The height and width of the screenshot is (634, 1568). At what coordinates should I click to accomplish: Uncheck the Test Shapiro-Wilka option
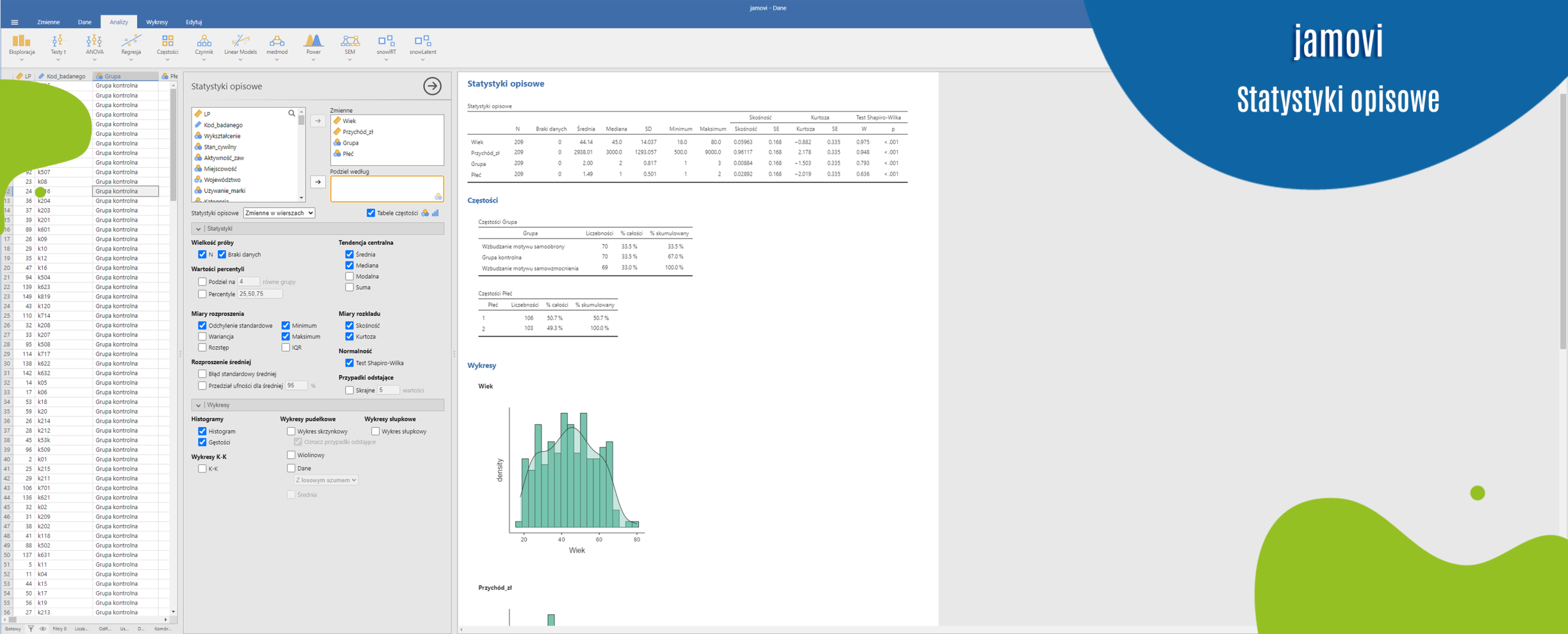(349, 363)
